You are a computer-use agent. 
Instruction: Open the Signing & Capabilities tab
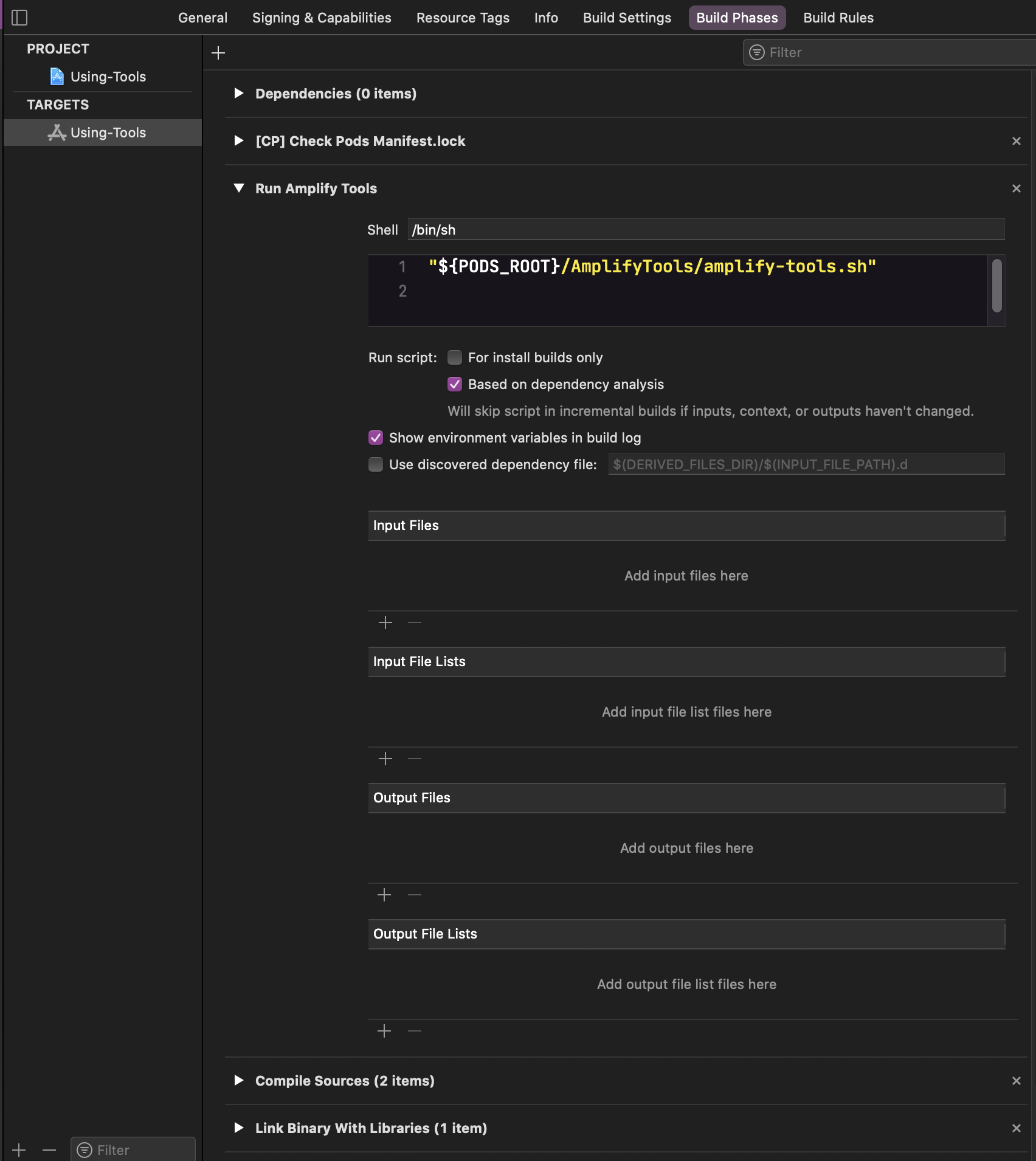(322, 18)
